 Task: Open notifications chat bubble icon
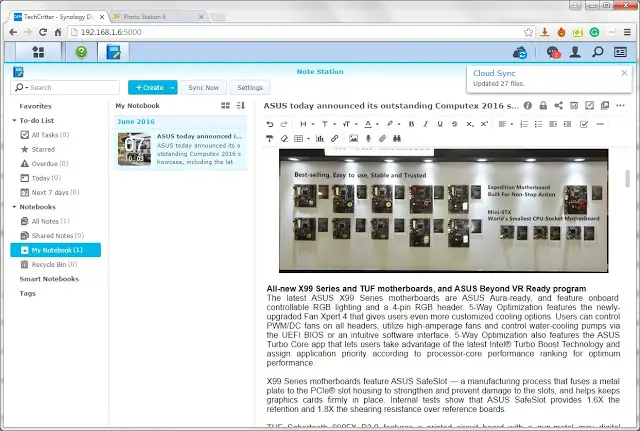553,52
